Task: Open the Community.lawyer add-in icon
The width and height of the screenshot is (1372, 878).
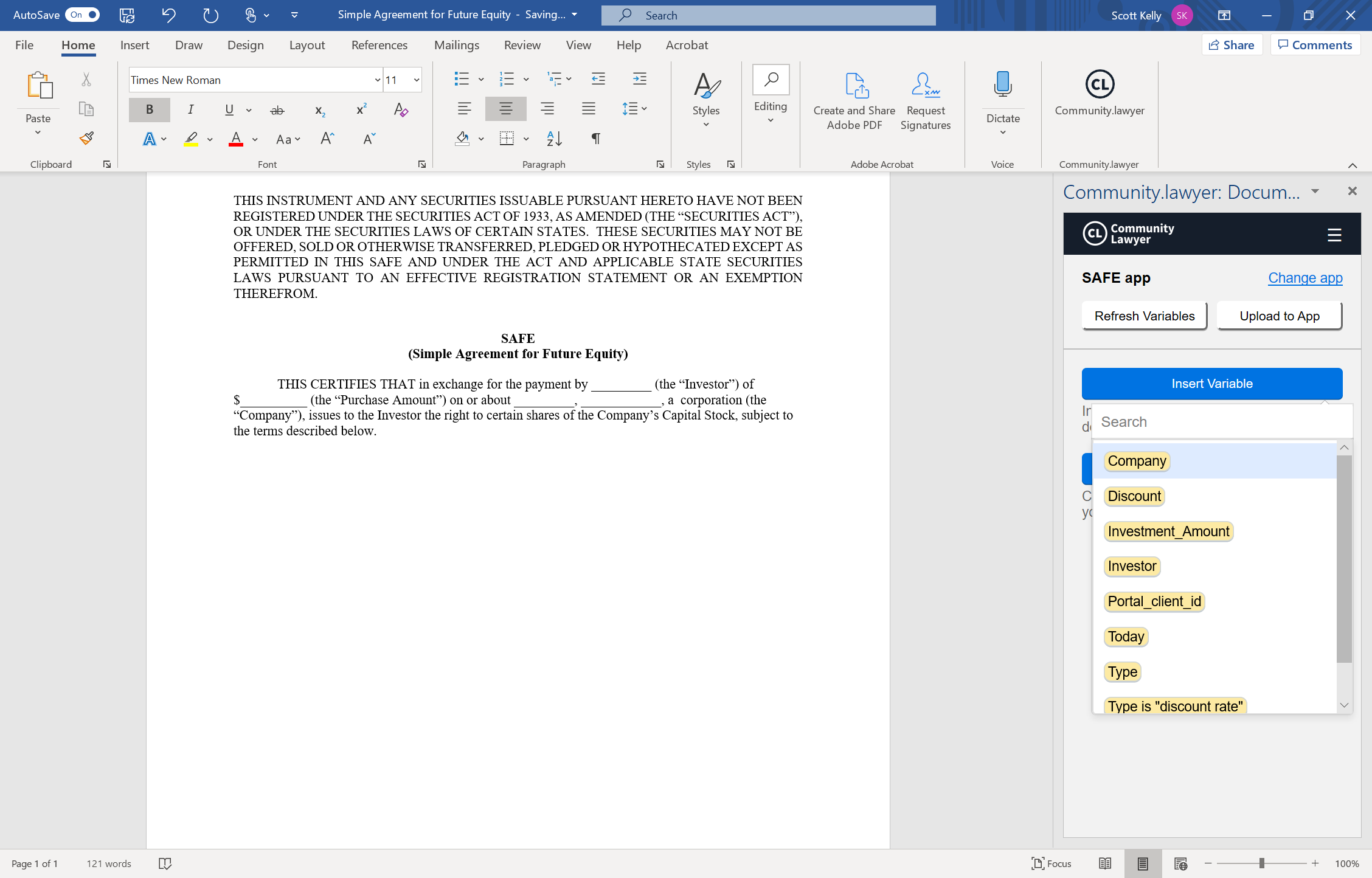Action: pyautogui.click(x=1099, y=85)
